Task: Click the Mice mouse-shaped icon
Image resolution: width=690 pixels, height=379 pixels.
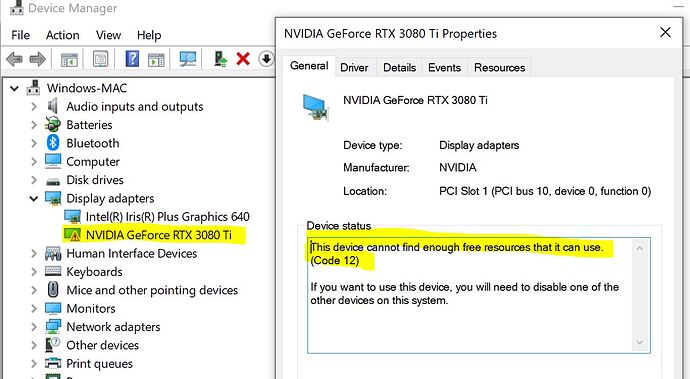Action: [x=53, y=290]
